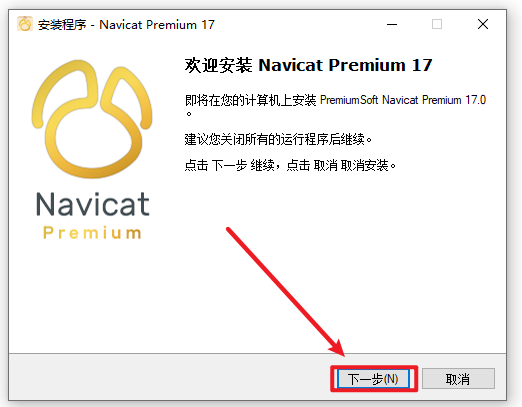The width and height of the screenshot is (522, 407).
Task: Click the installer icon in the title bar
Action: pyautogui.click(x=25, y=24)
